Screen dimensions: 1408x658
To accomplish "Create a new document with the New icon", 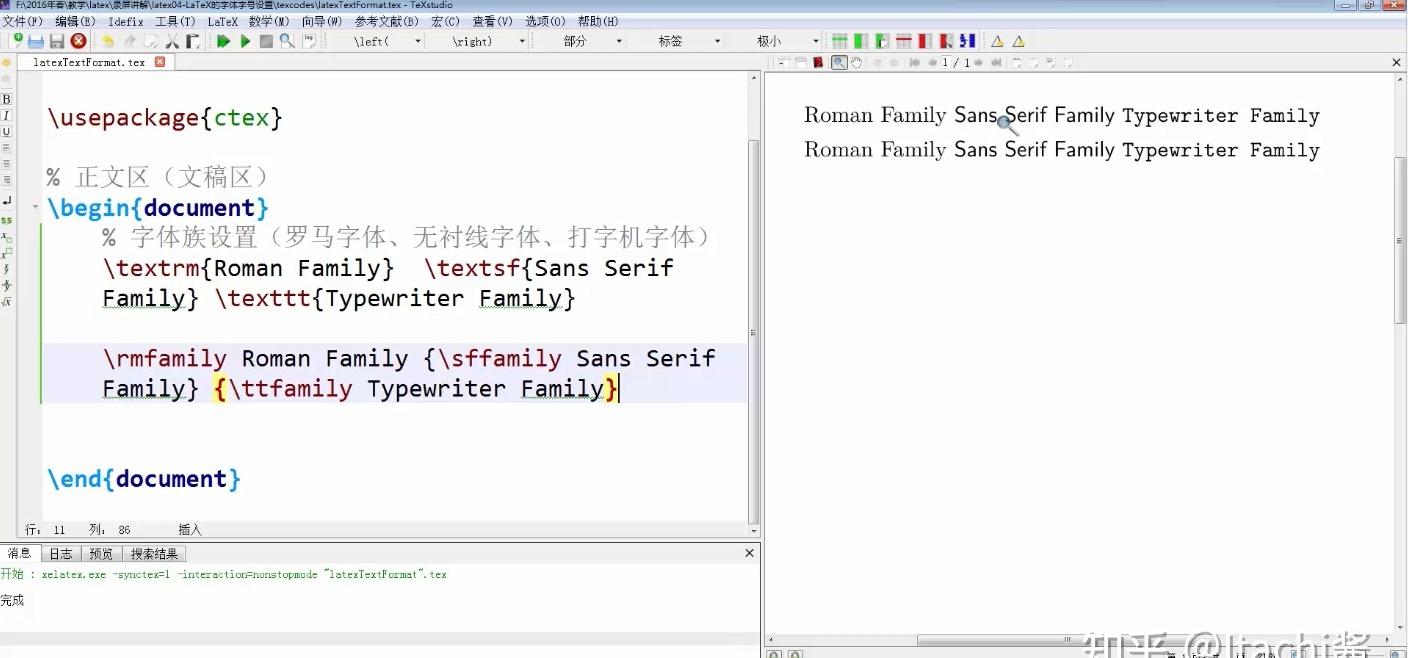I will (x=16, y=41).
